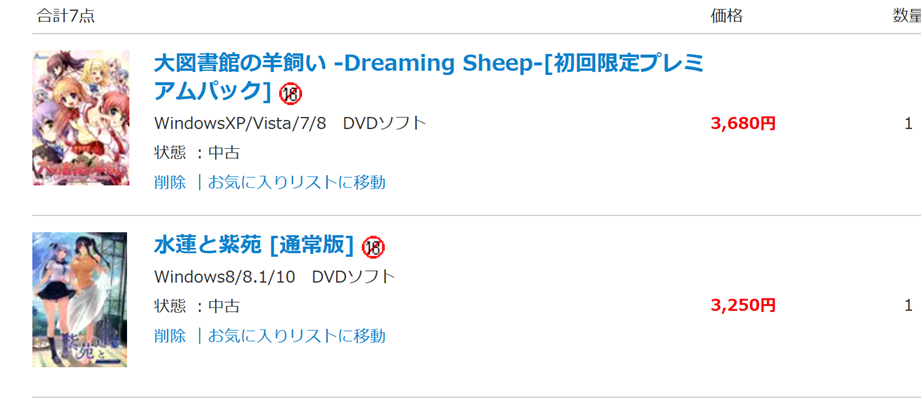
Task: Click the age-18 rating icon beside 大図書館の羊飼い
Action: pyautogui.click(x=291, y=93)
